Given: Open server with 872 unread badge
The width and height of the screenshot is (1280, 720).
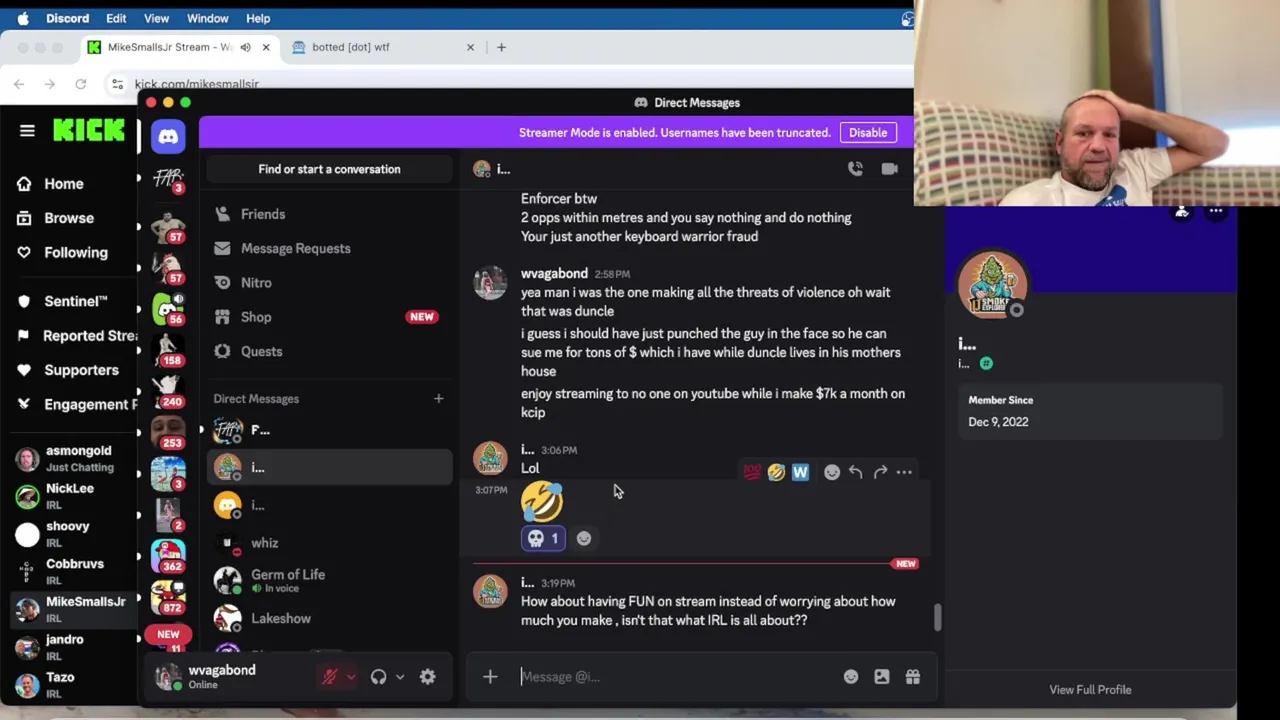Looking at the screenshot, I should coord(168,598).
